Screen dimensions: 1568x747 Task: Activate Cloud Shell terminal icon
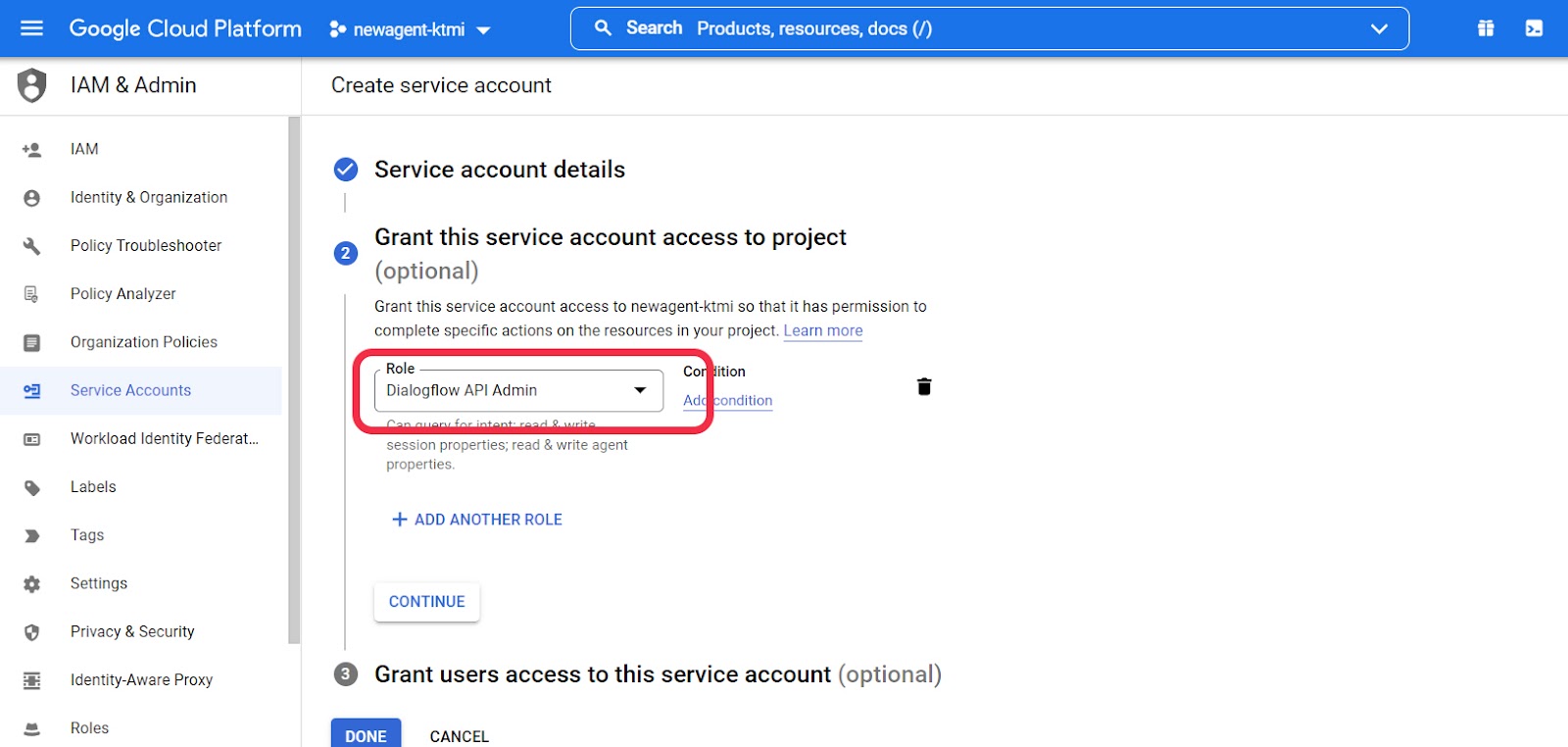(1534, 28)
